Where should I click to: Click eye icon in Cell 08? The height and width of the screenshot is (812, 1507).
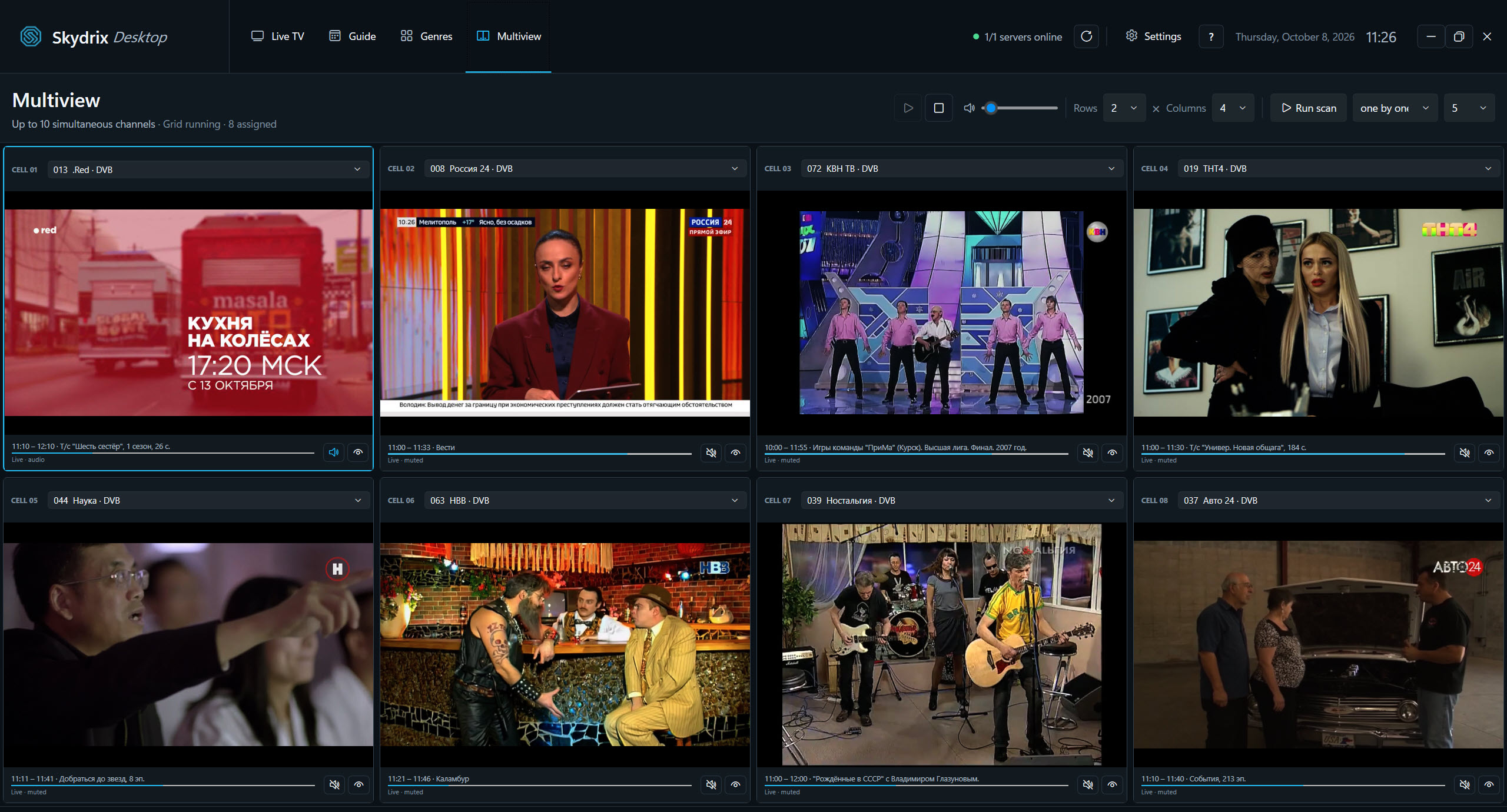pyautogui.click(x=1489, y=784)
